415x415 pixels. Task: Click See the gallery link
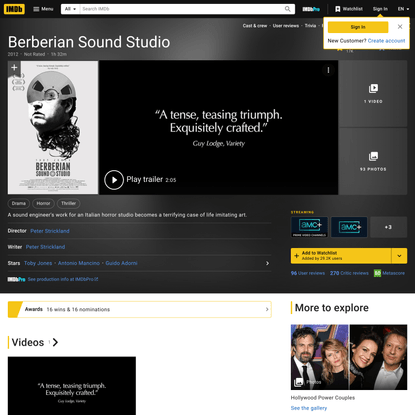click(309, 408)
